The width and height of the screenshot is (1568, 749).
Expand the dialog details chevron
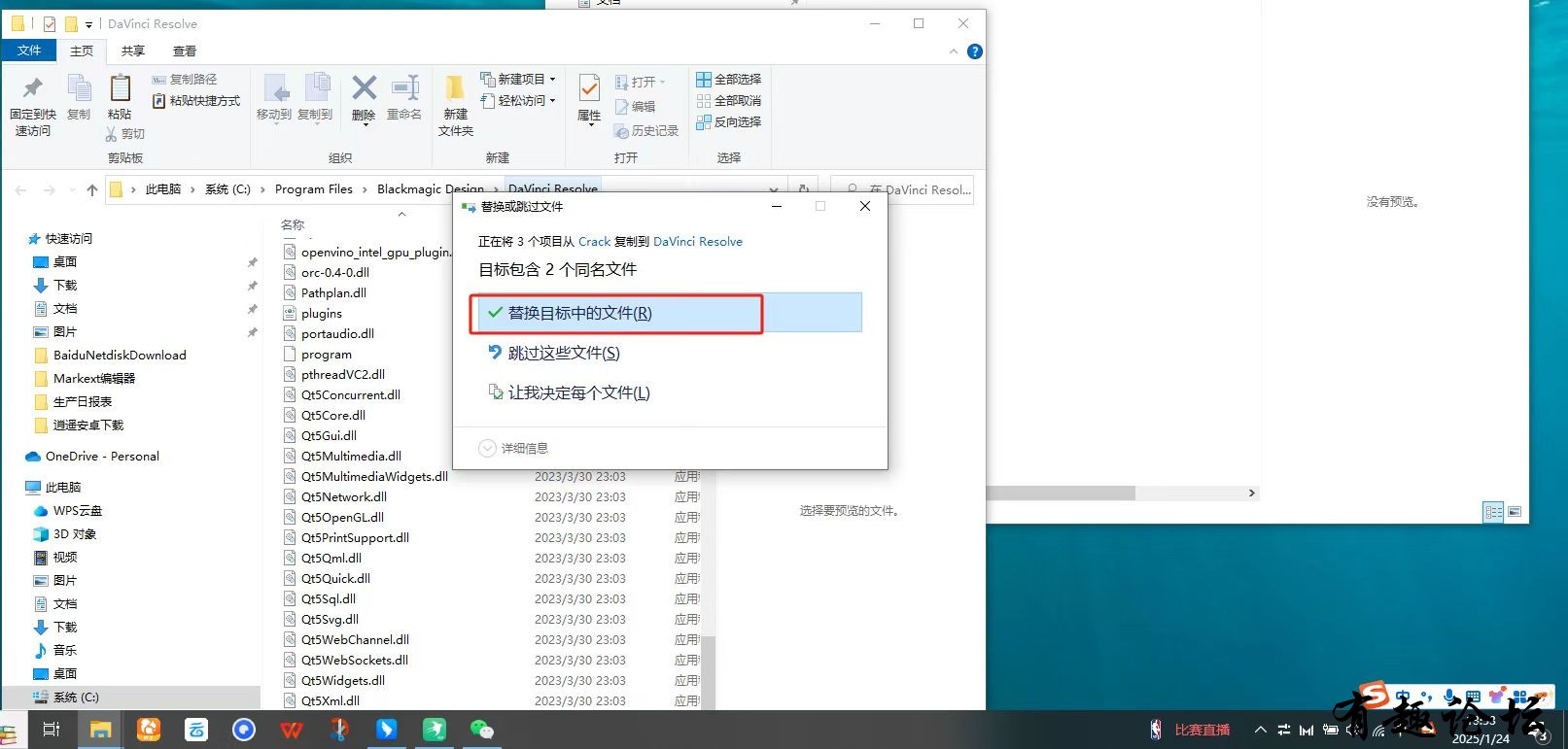488,448
